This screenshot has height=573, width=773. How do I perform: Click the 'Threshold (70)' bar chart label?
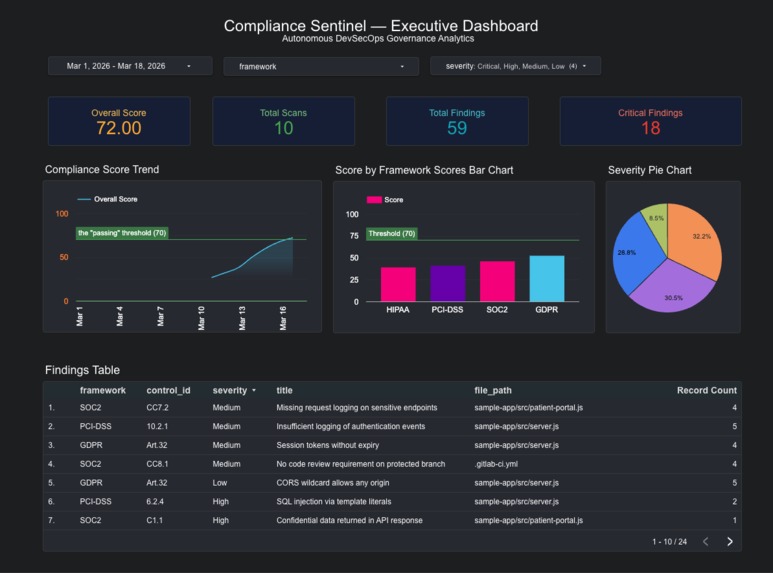pyautogui.click(x=392, y=234)
